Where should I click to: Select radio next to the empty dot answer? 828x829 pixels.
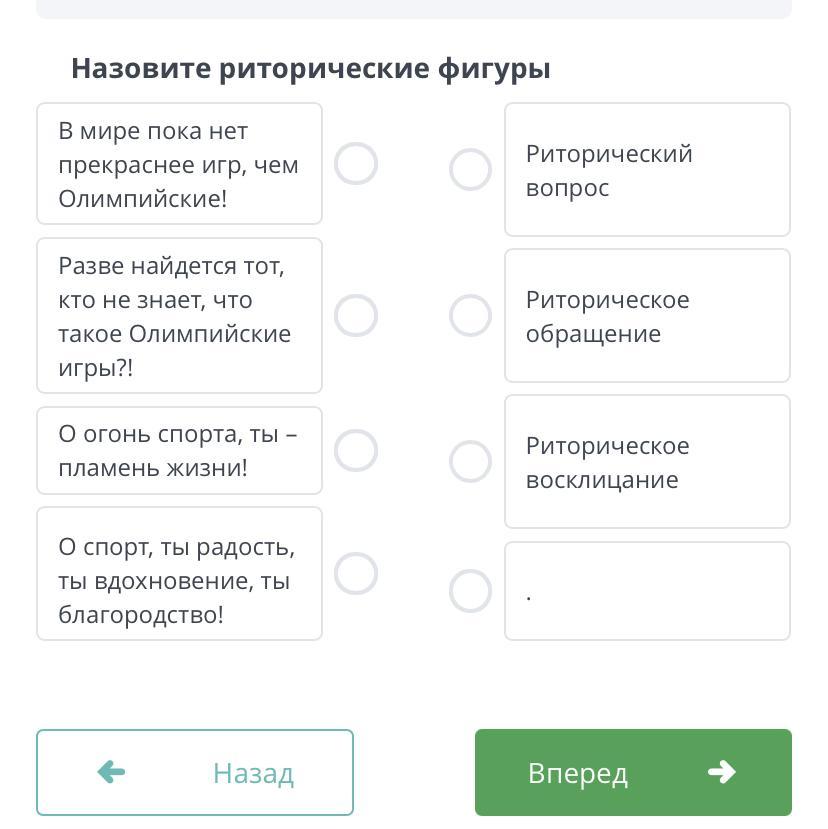pos(471,591)
